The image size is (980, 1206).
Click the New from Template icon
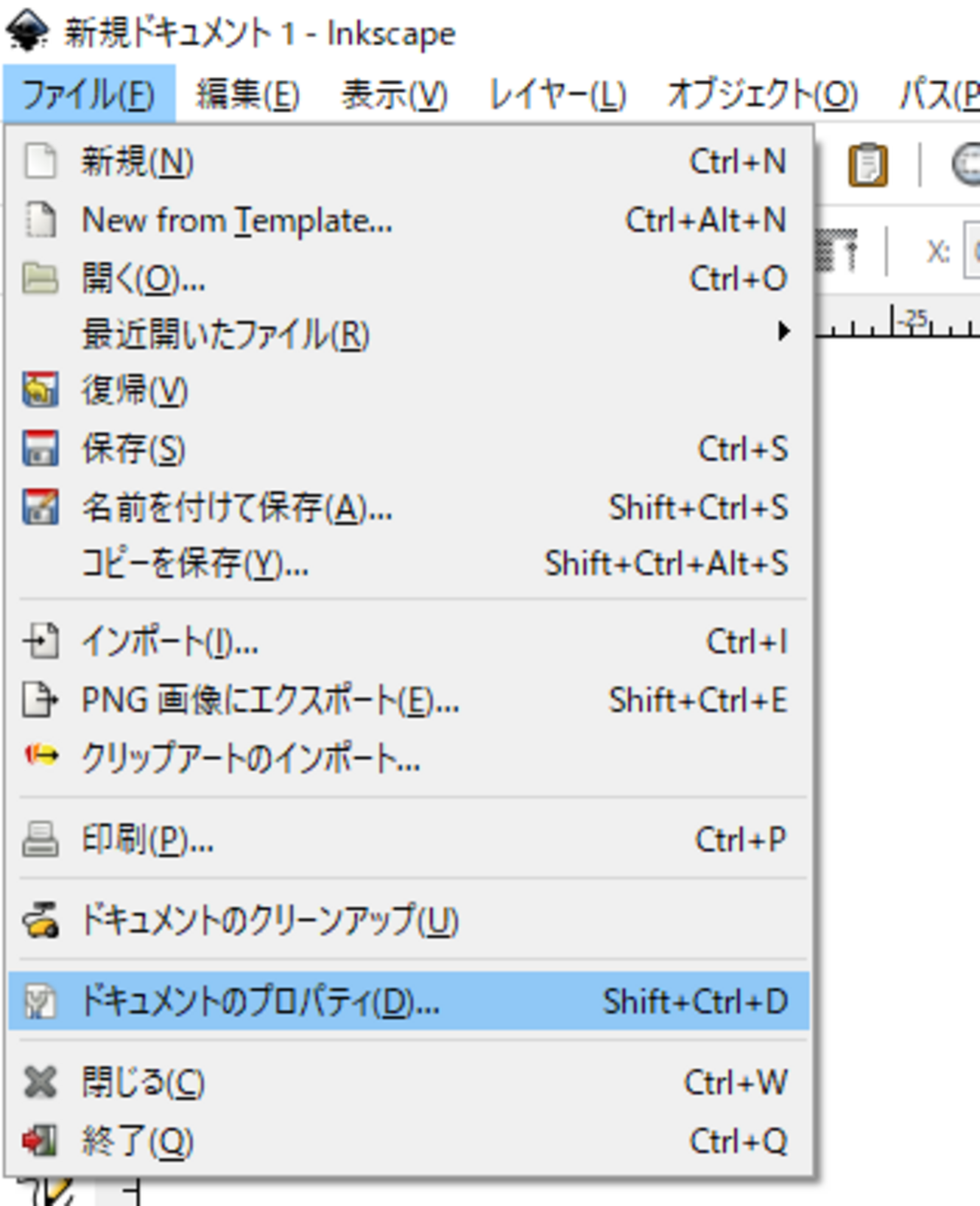tap(40, 220)
